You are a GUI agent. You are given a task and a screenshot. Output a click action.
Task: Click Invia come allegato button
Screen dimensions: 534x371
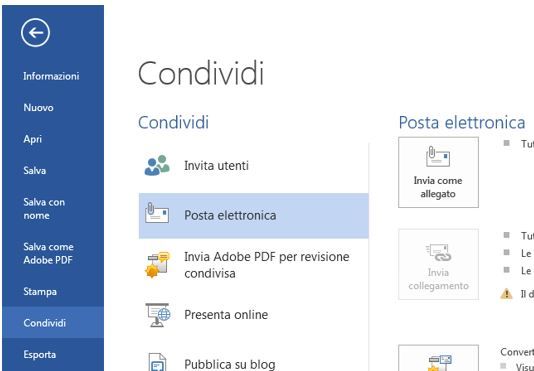click(x=438, y=172)
